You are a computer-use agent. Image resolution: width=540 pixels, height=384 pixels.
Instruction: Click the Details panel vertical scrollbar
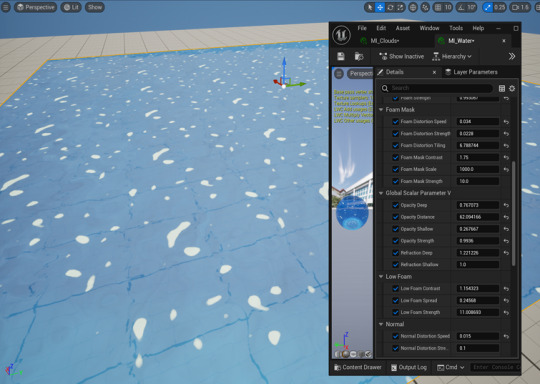point(513,214)
